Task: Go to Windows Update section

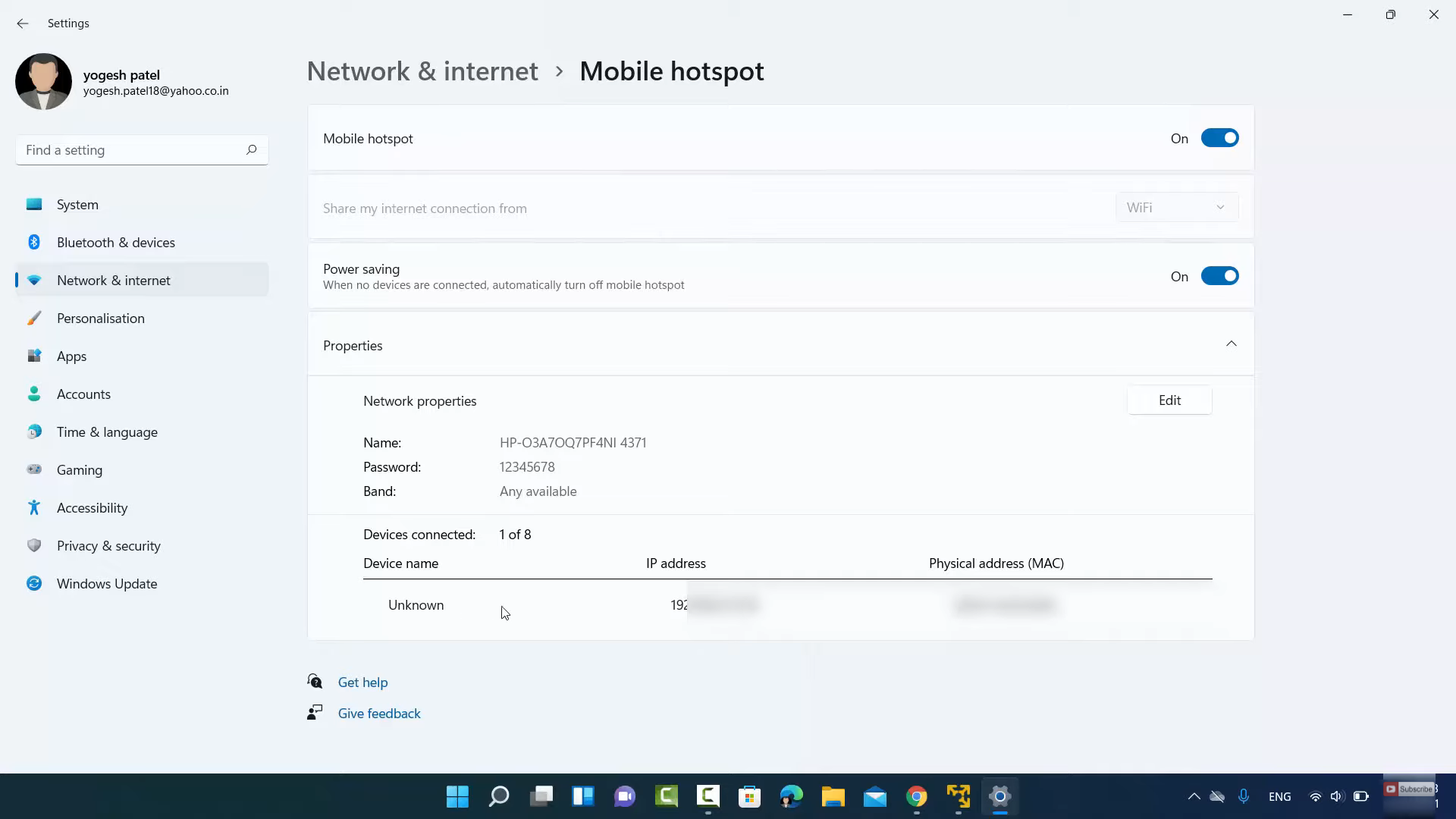Action: pos(106,584)
